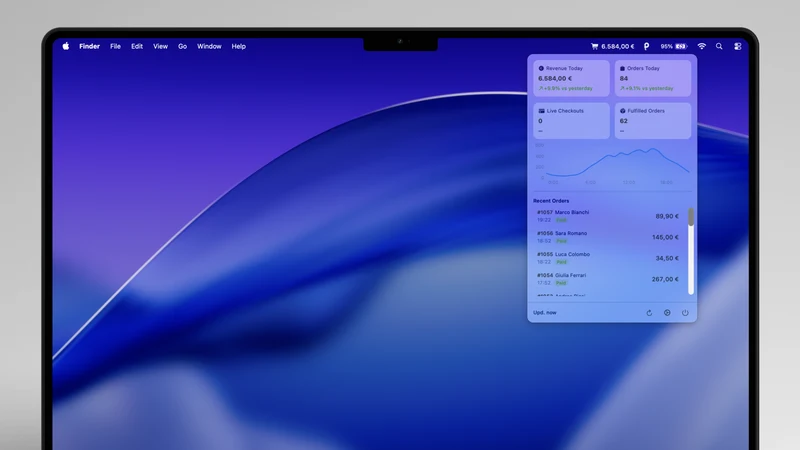Open the Edit menu
The height and width of the screenshot is (450, 800).
click(x=137, y=46)
